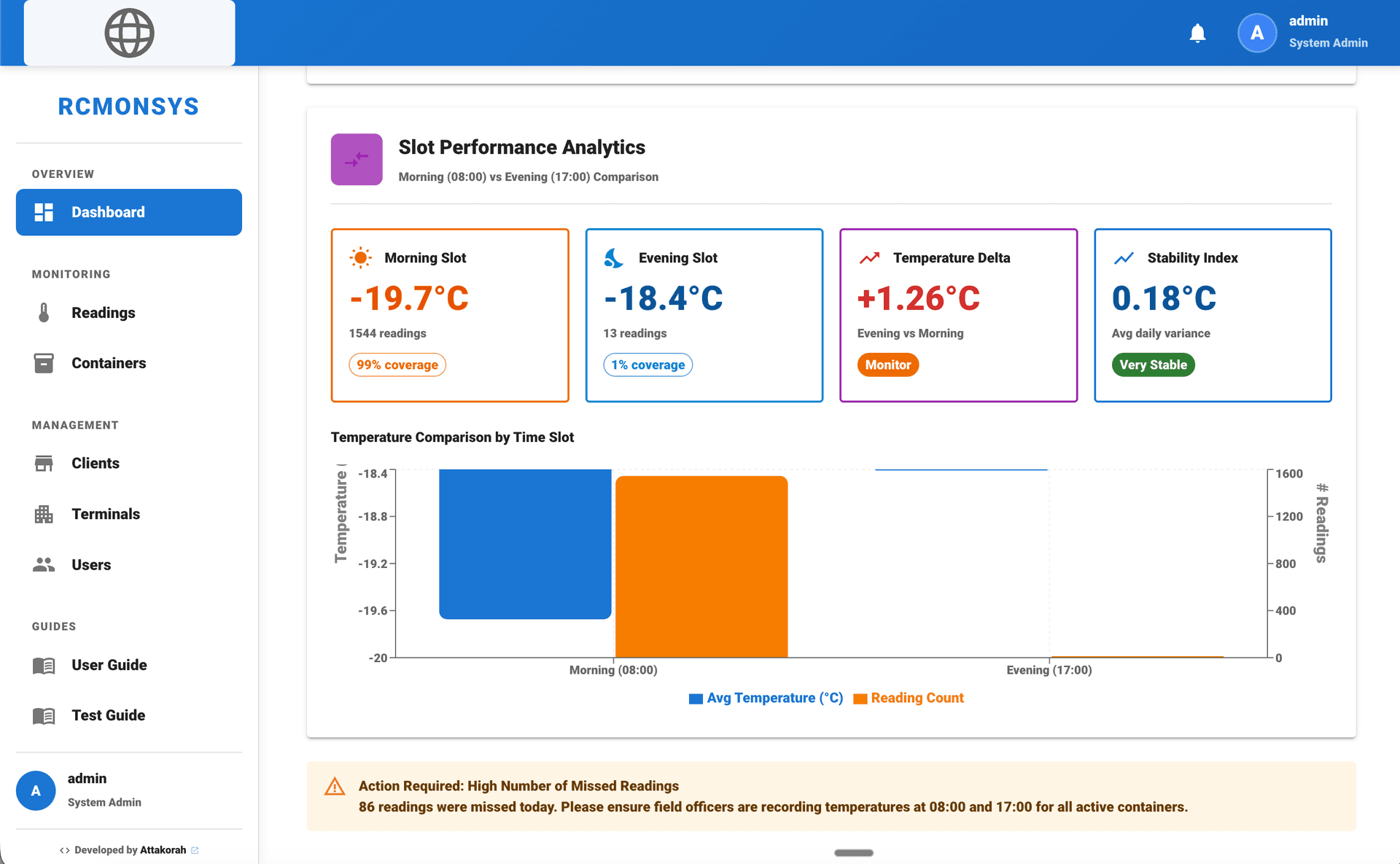Click the Containers archive icon
1400x864 pixels.
point(44,362)
